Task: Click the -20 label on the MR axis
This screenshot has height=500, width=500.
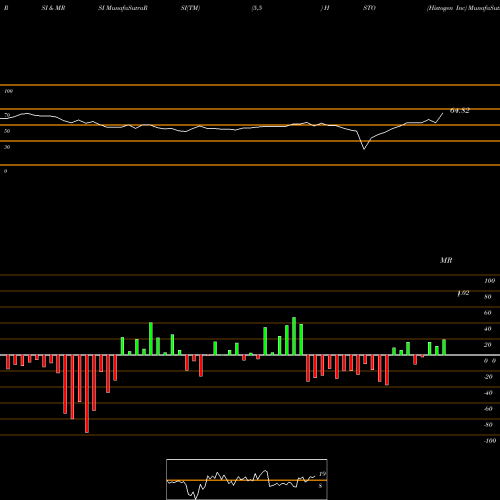Action: click(x=488, y=377)
